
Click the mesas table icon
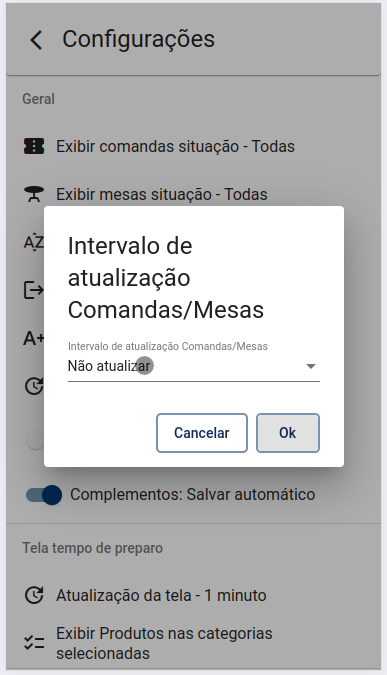tap(34, 194)
